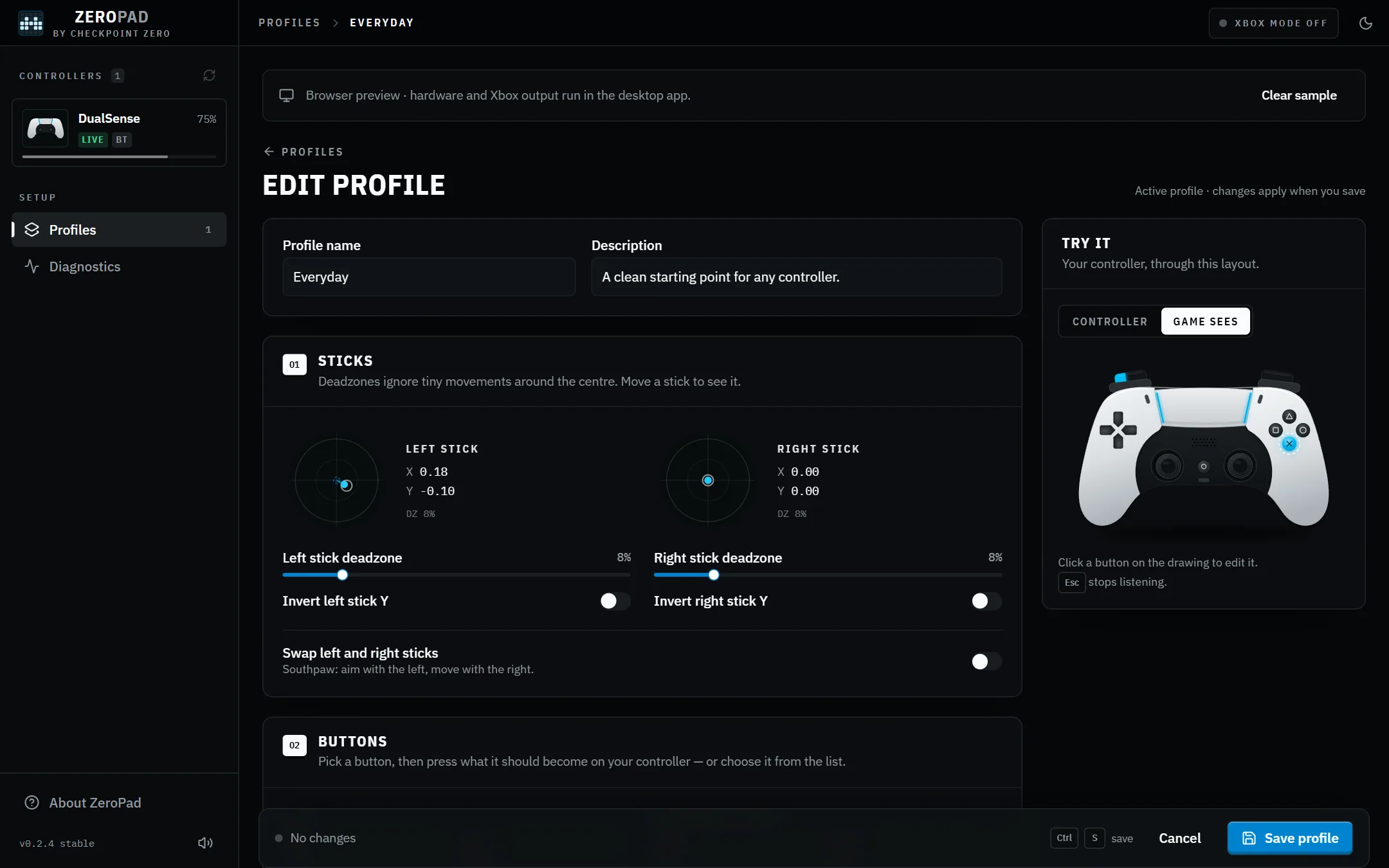The width and height of the screenshot is (1389, 868).
Task: Click the 'No changes' status text
Action: click(x=323, y=838)
